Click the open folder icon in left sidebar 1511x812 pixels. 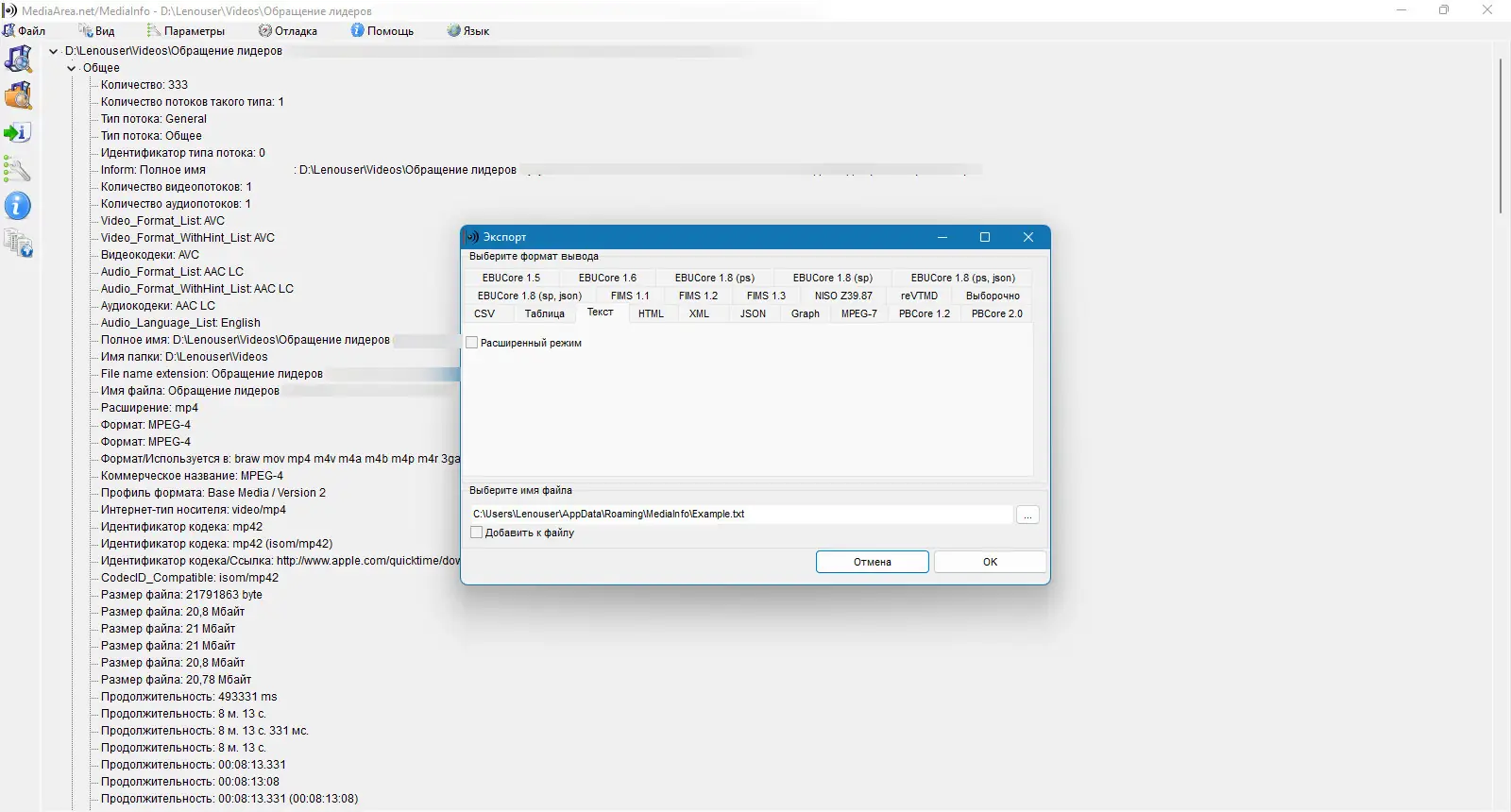pyautogui.click(x=18, y=95)
